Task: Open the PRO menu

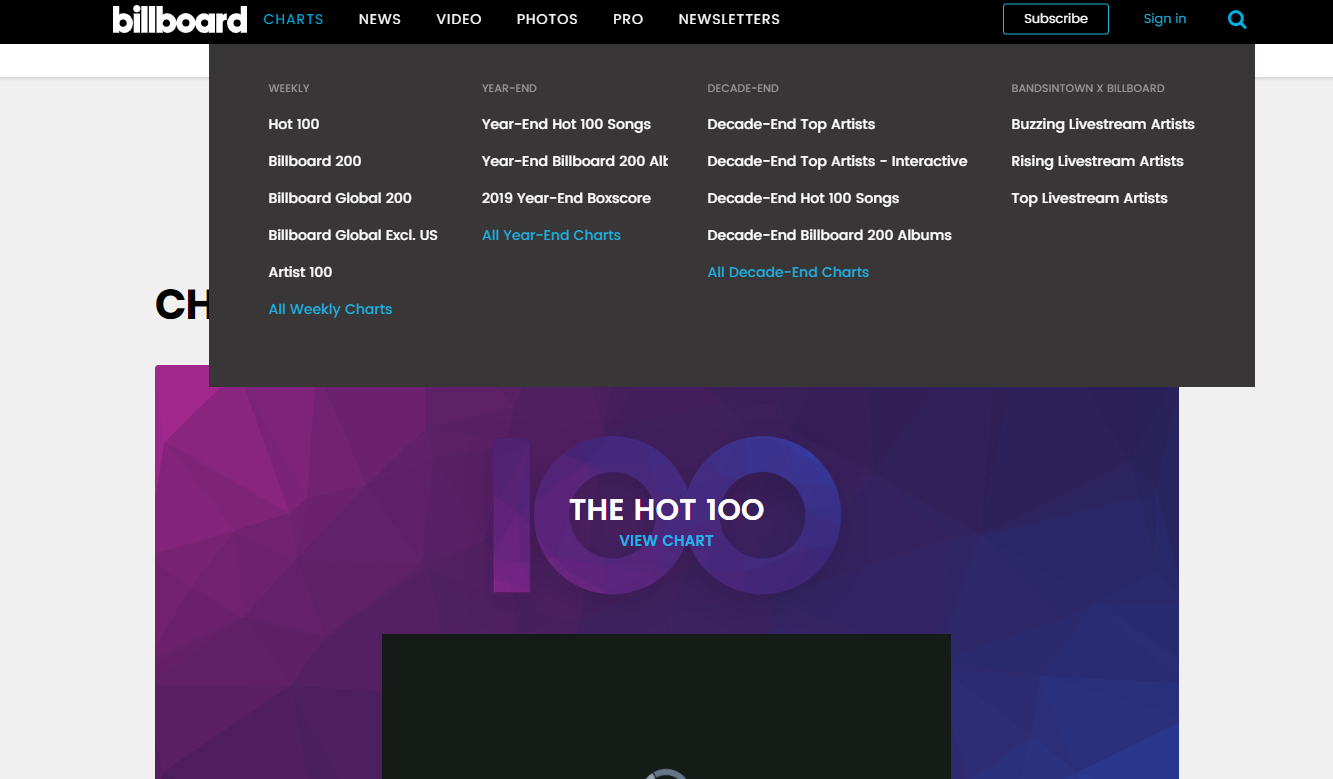Action: tap(628, 19)
